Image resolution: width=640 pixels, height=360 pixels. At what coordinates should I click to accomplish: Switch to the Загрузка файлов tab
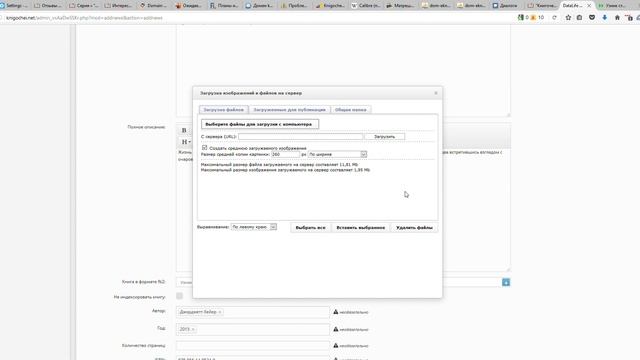pos(224,110)
